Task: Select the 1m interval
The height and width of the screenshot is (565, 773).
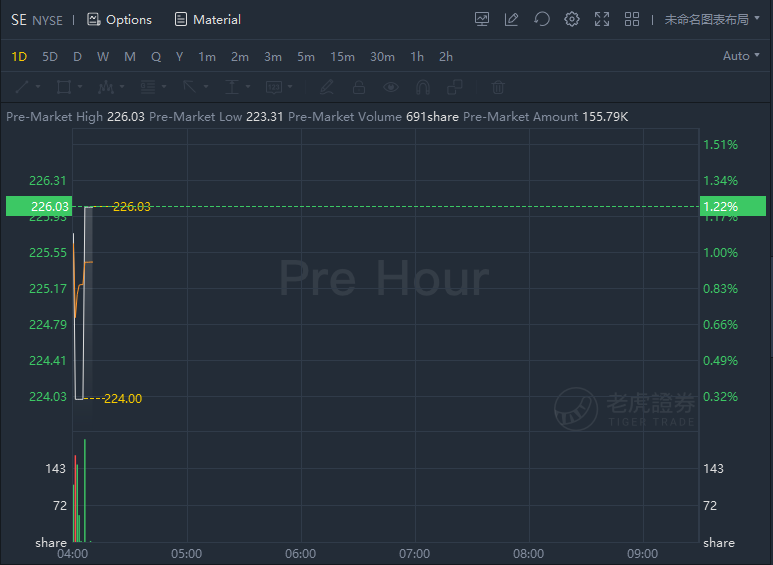Action: (207, 57)
